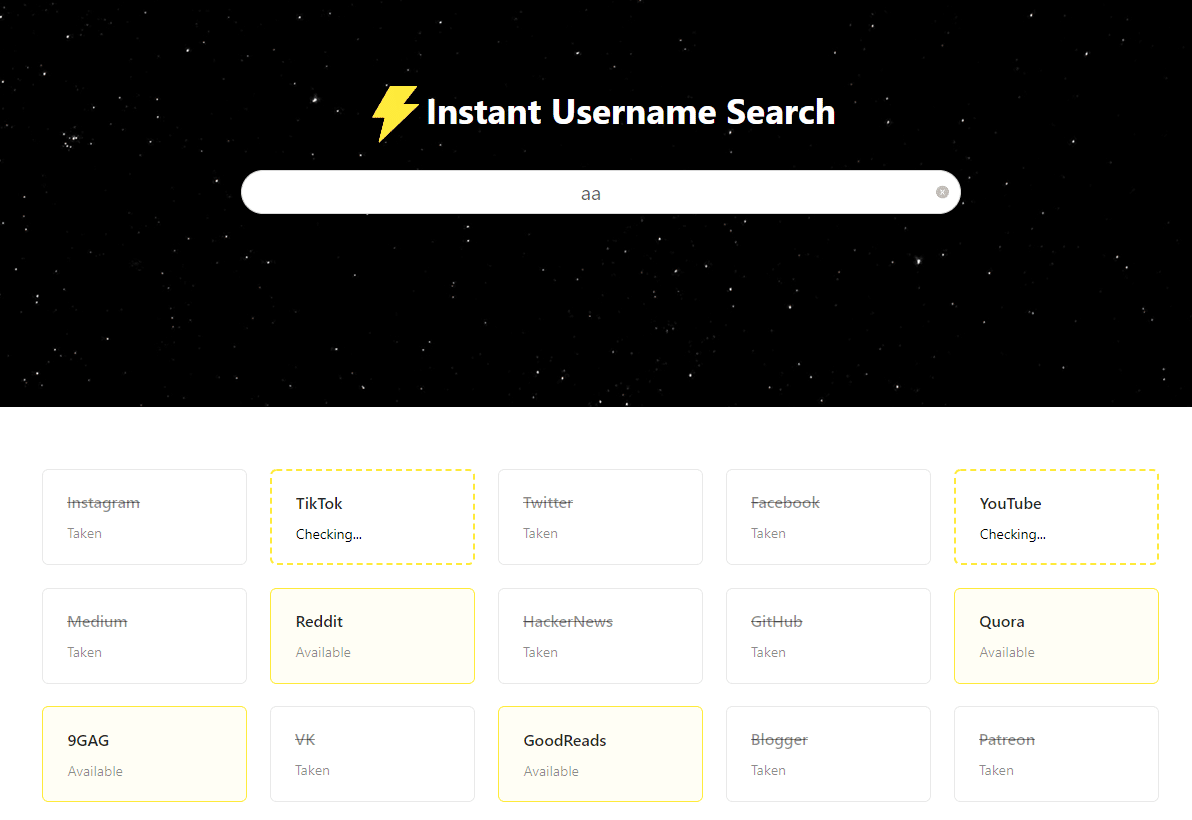Open the available 9GAG card
1192x820 pixels.
[144, 754]
